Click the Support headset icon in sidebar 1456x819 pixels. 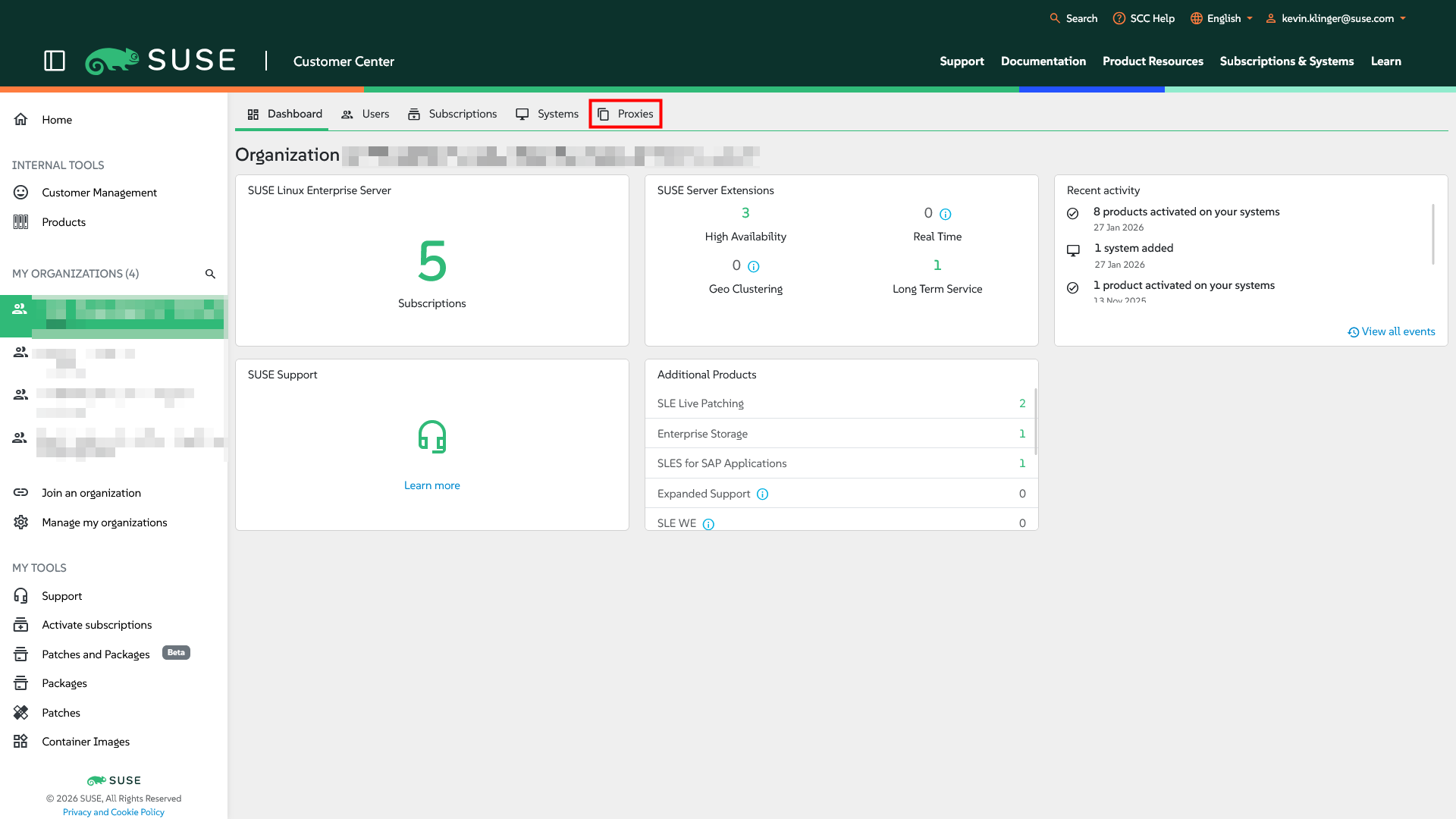coord(21,596)
